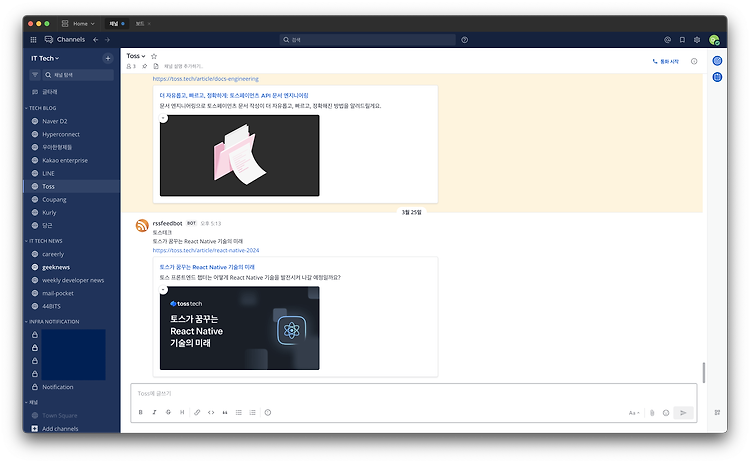Go back with the history back arrow

[95, 40]
